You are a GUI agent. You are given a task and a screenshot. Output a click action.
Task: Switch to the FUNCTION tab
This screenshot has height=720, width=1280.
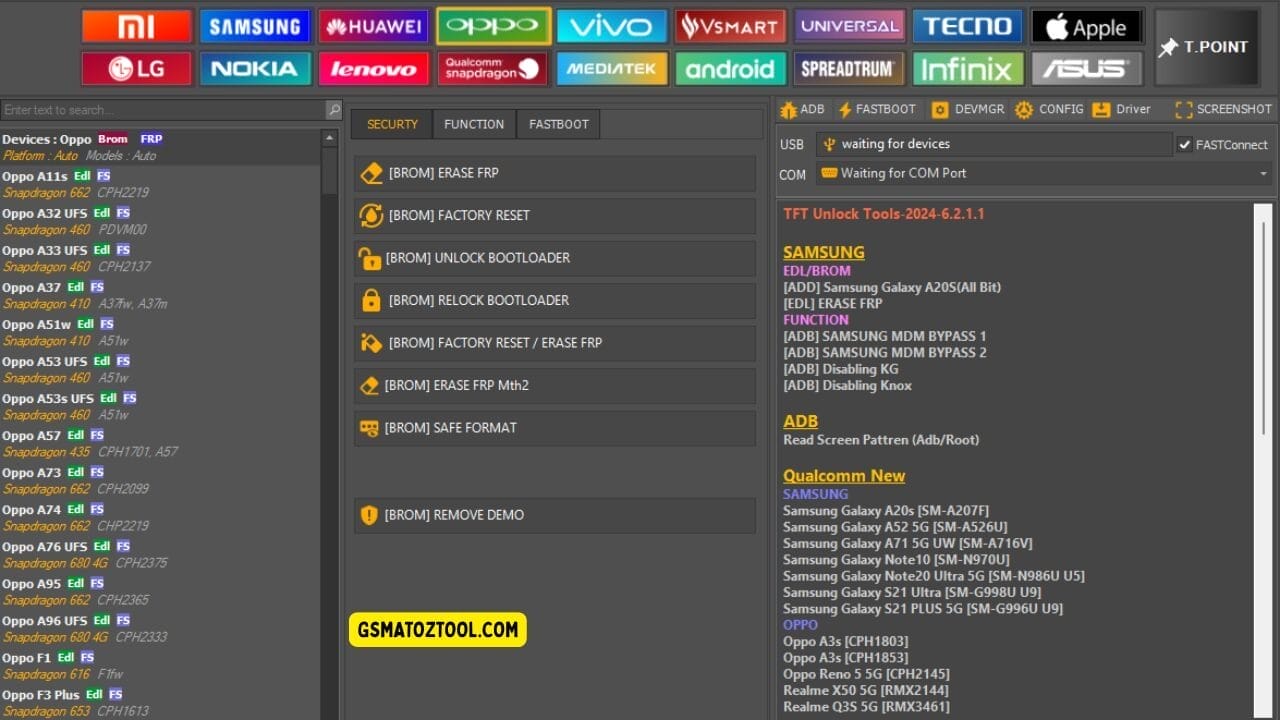pyautogui.click(x=474, y=124)
